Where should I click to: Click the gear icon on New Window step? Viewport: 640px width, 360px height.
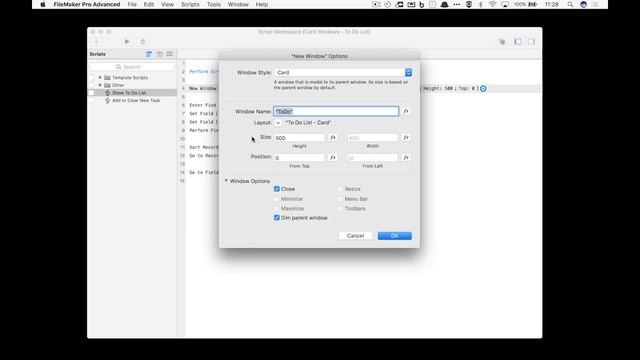tap(483, 89)
